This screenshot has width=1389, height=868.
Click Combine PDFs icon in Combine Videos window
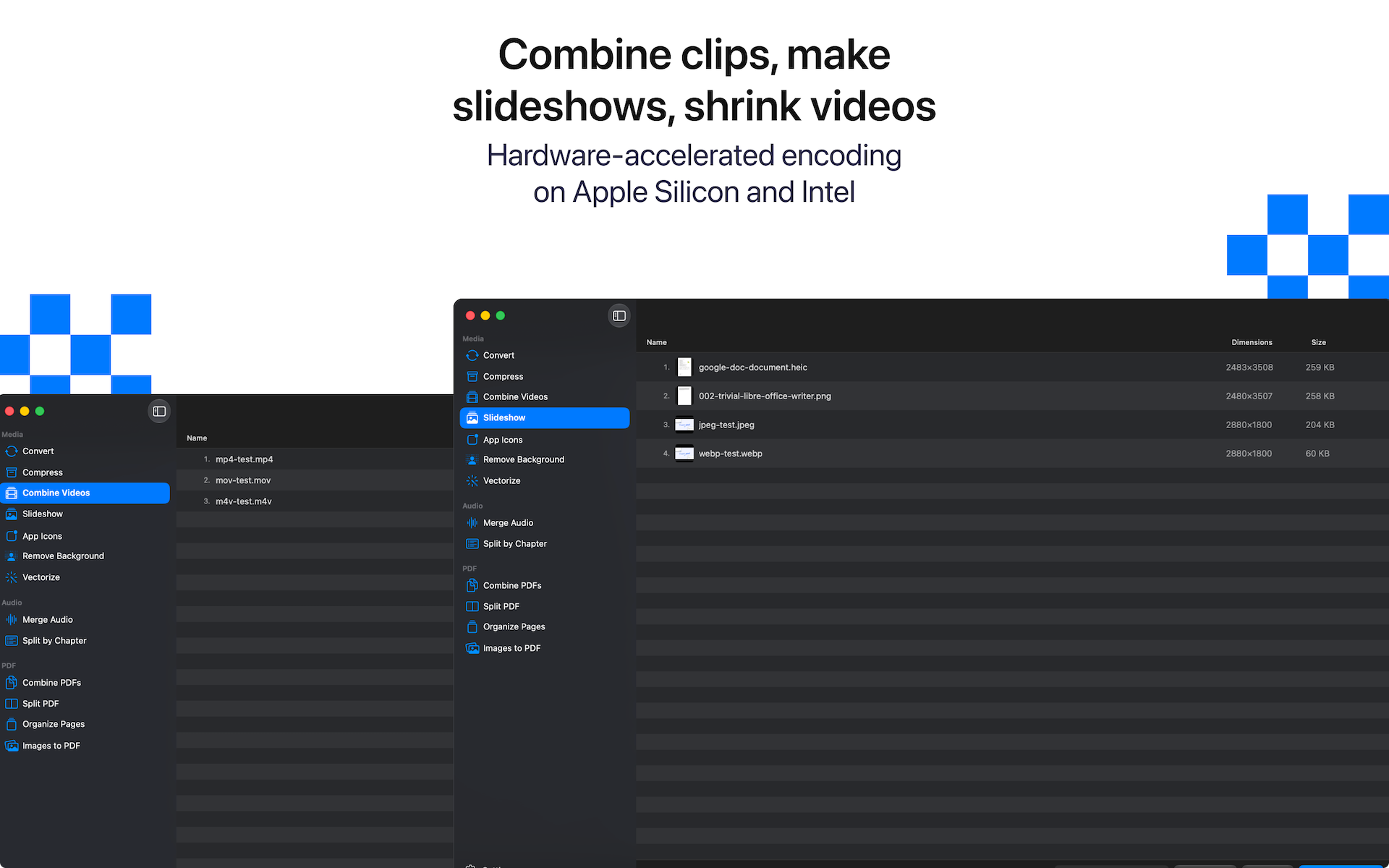[x=12, y=682]
